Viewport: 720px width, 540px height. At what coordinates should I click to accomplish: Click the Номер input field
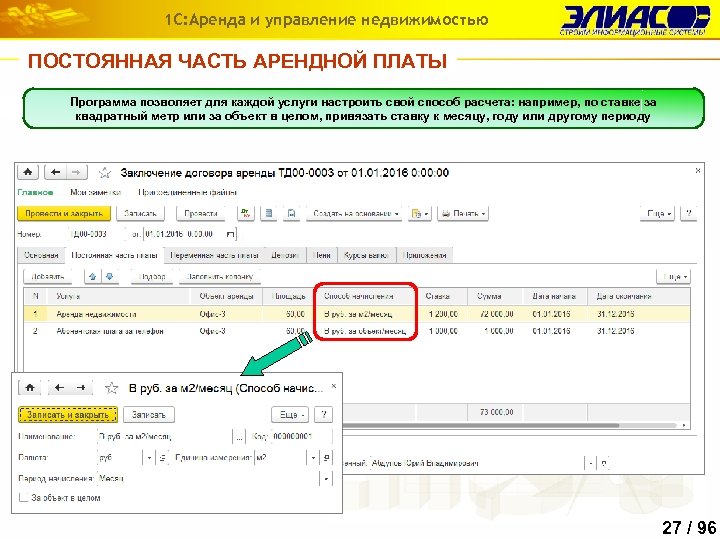97,234
